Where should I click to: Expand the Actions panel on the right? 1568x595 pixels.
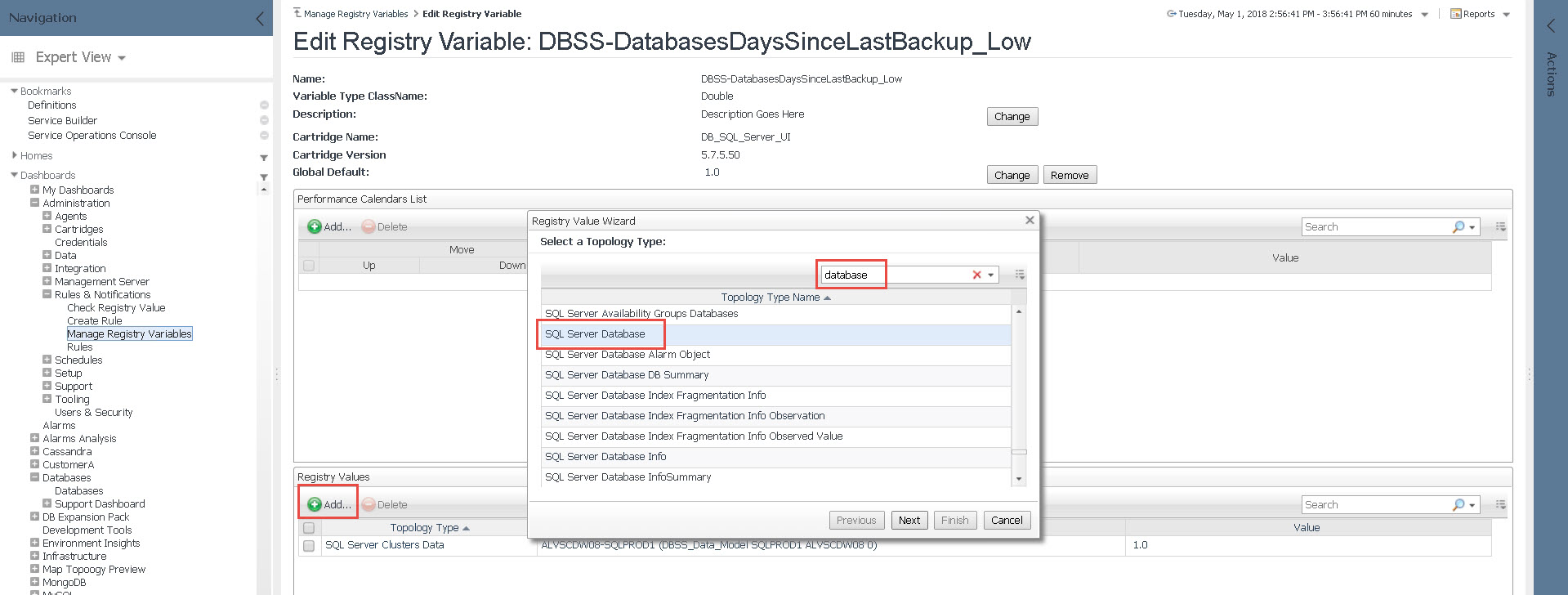pyautogui.click(x=1550, y=26)
